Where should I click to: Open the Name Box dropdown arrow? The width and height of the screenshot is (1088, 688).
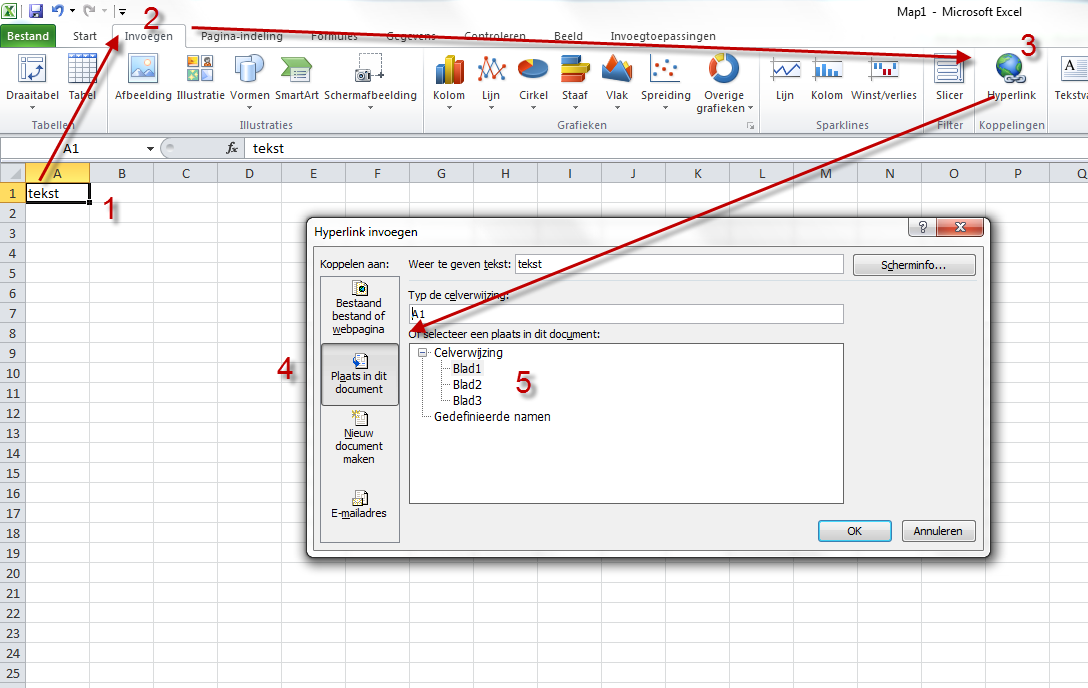click(x=150, y=148)
